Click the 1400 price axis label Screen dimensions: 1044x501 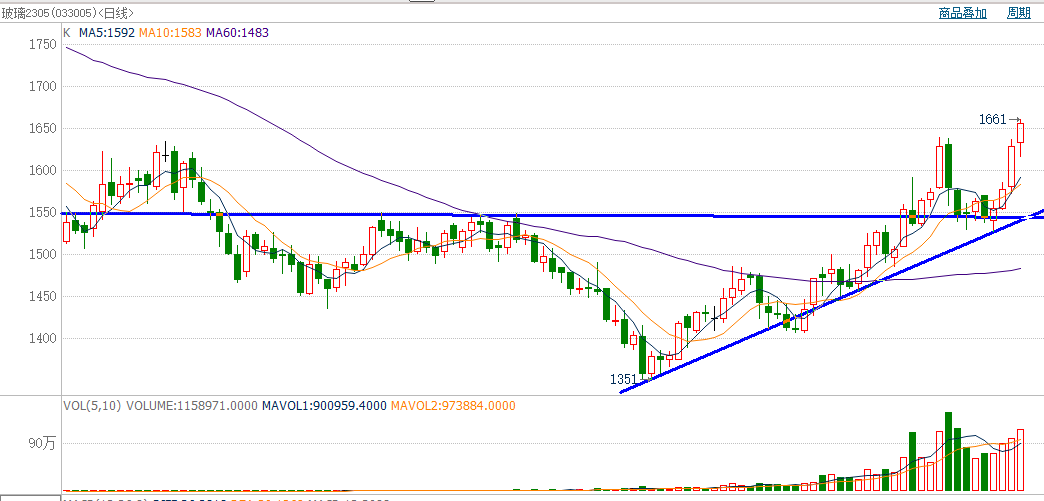point(43,338)
